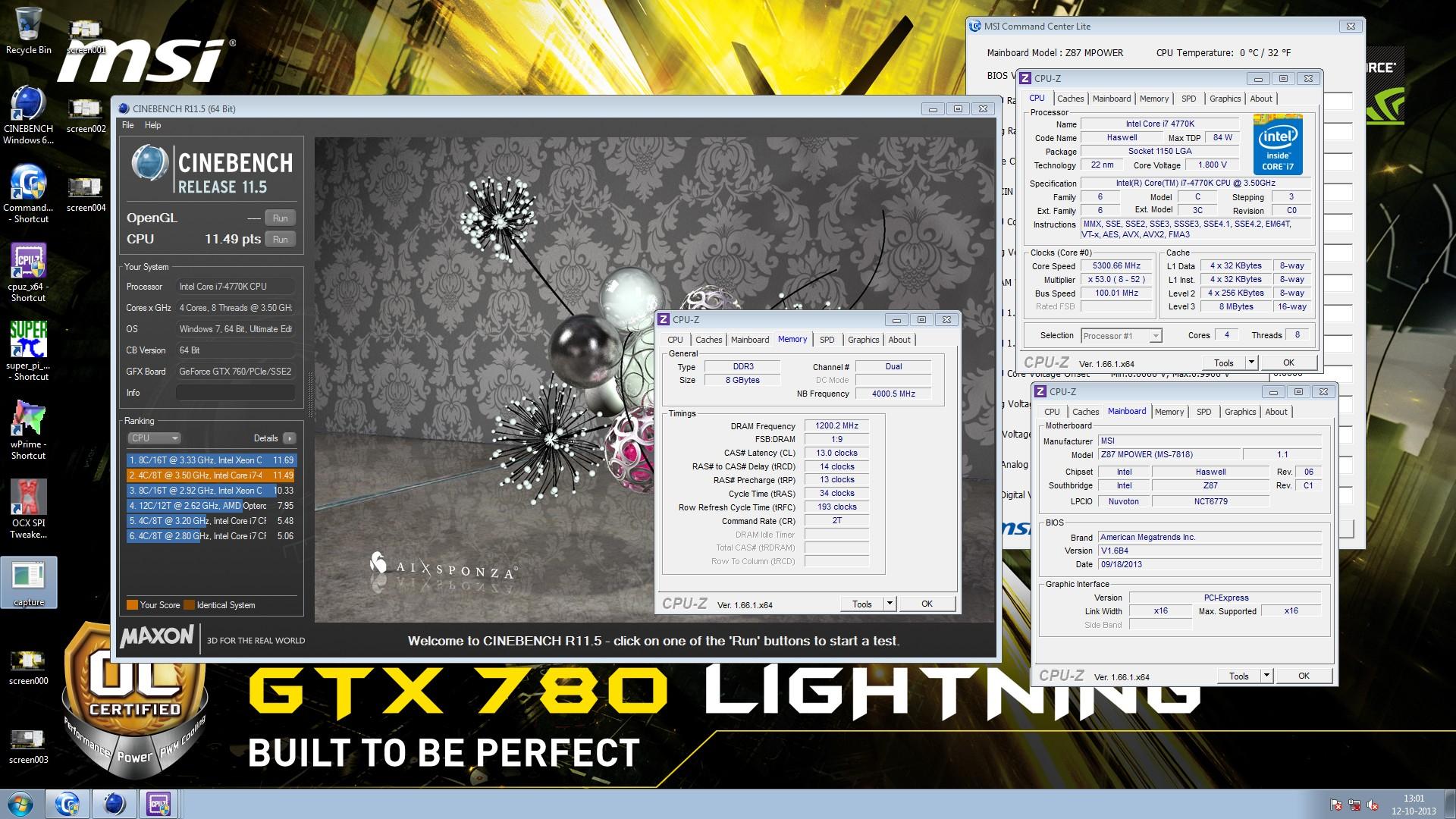Select the screen000 file icon

pos(28,667)
